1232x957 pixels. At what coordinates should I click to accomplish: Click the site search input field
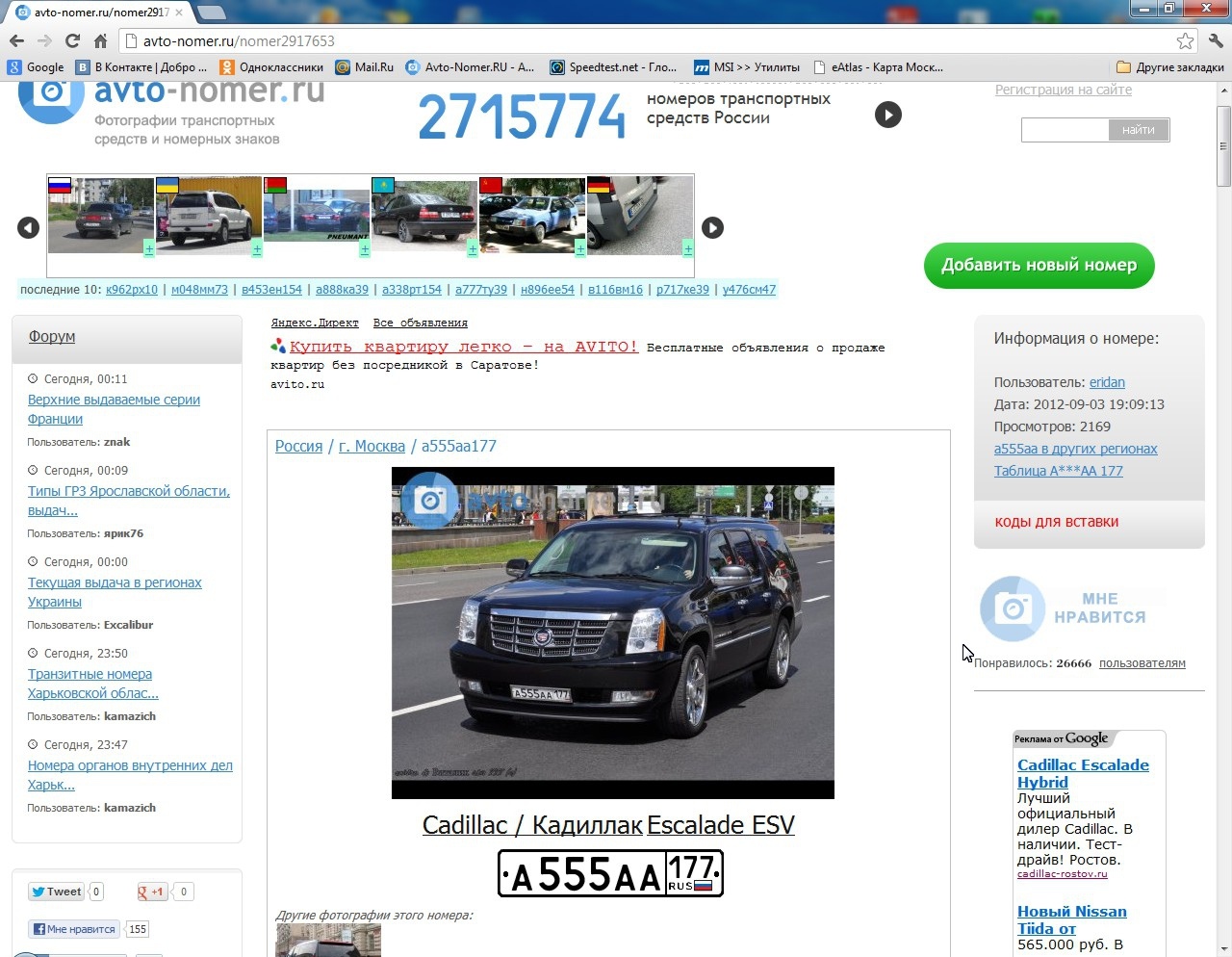[1065, 130]
